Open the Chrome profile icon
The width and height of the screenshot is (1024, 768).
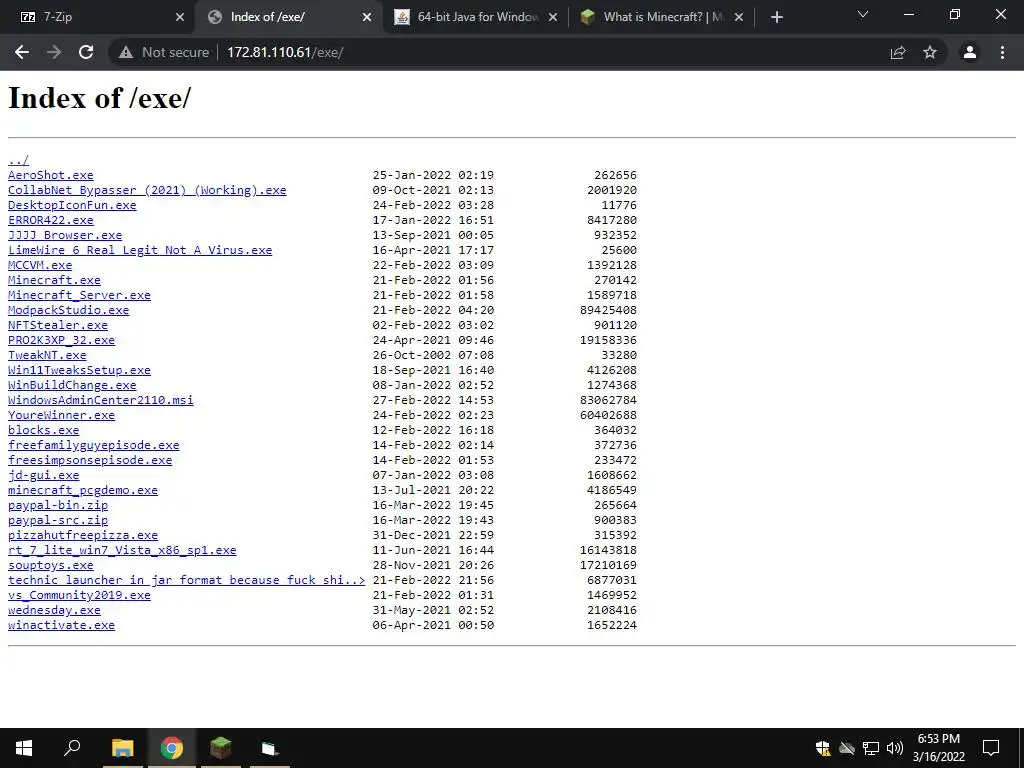970,52
